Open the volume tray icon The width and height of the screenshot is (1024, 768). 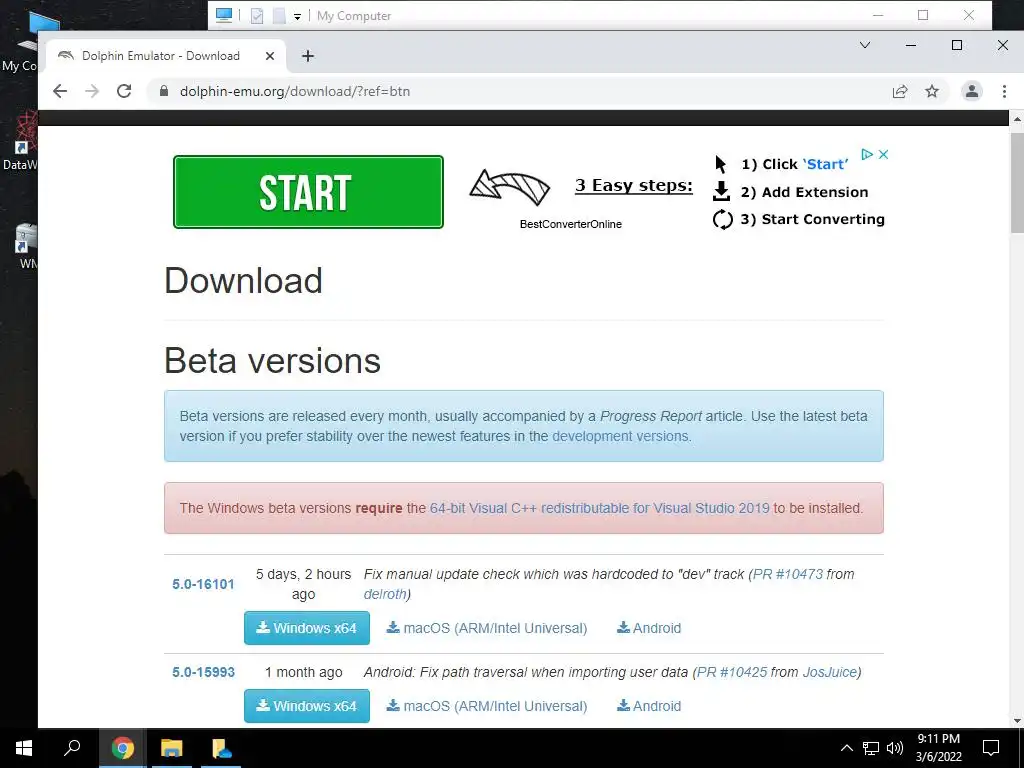tap(895, 748)
